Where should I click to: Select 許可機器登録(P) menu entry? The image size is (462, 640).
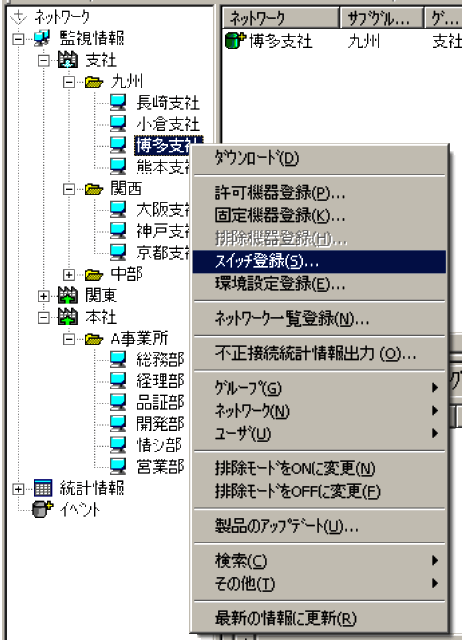click(x=319, y=193)
